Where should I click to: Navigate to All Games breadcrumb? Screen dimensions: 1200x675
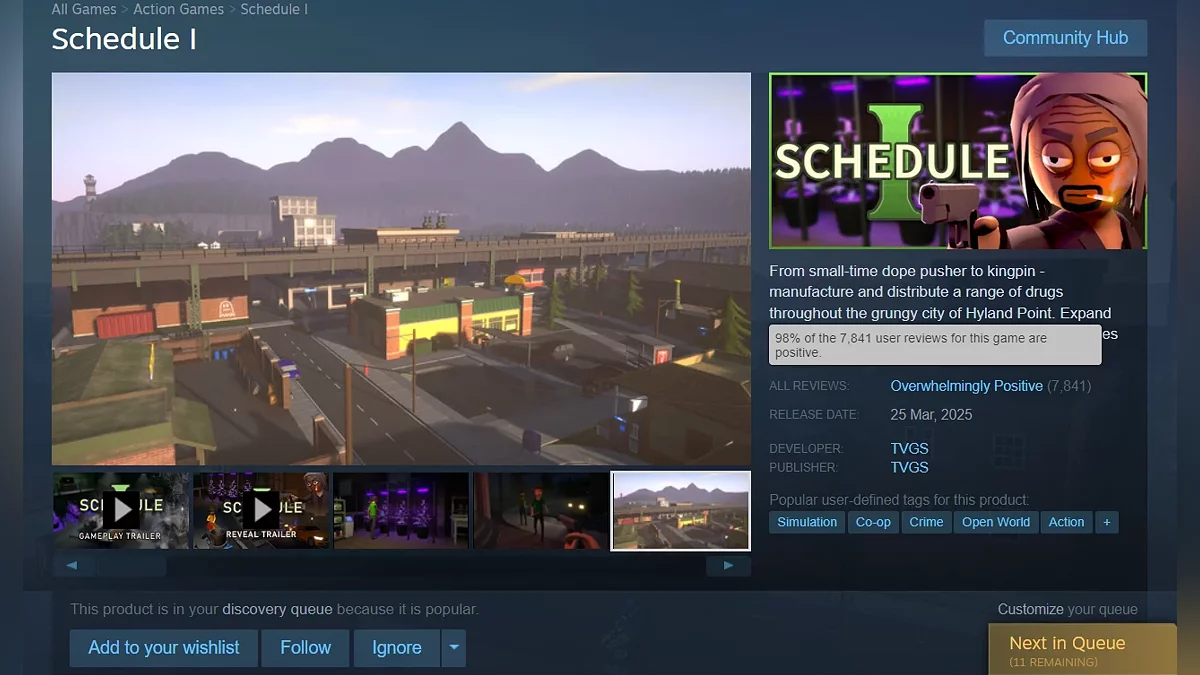[x=82, y=9]
